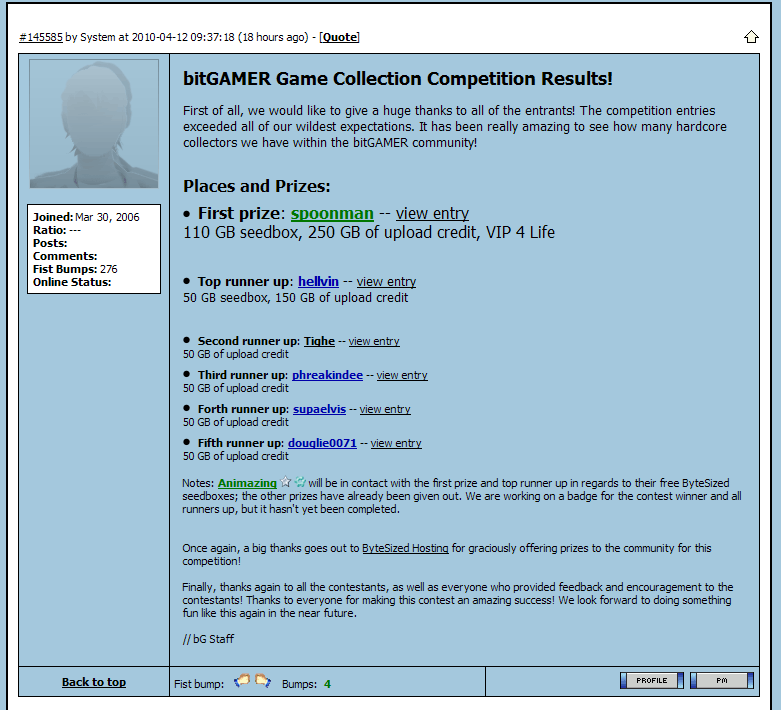Click the 'Places and Prizes:' heading
This screenshot has height=710, width=781.
coord(257,186)
